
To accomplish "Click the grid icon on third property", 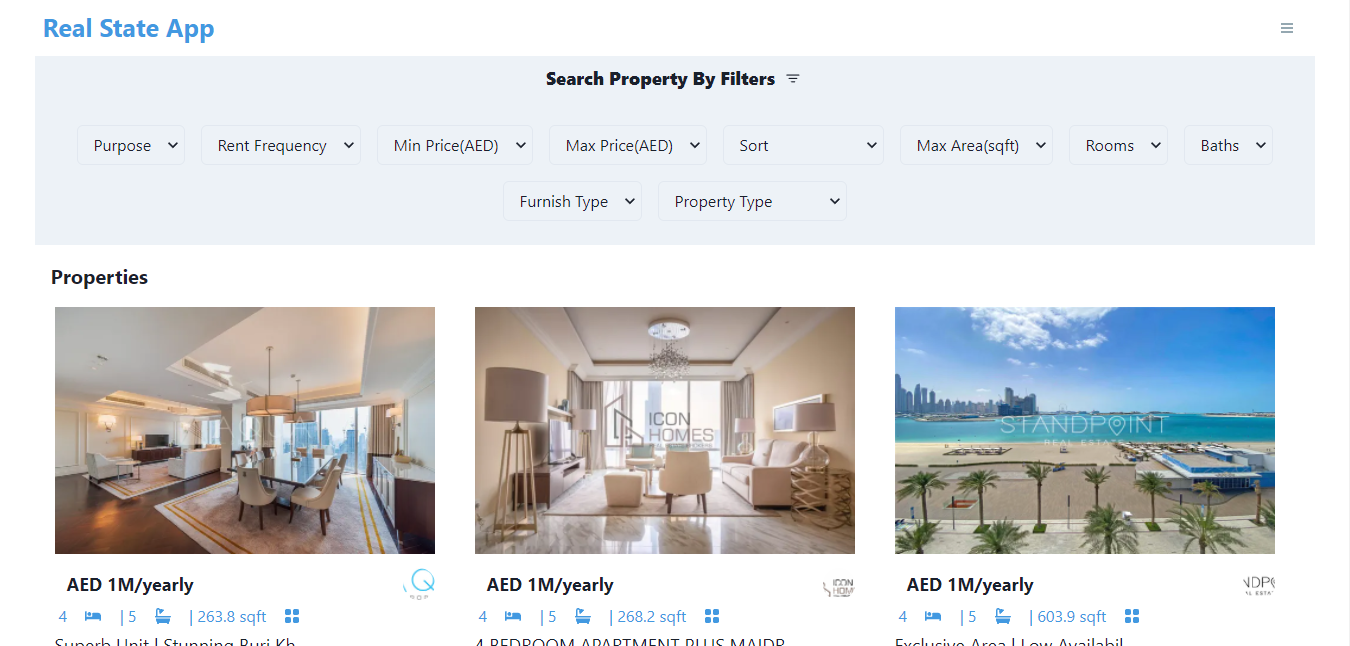I will (1132, 616).
